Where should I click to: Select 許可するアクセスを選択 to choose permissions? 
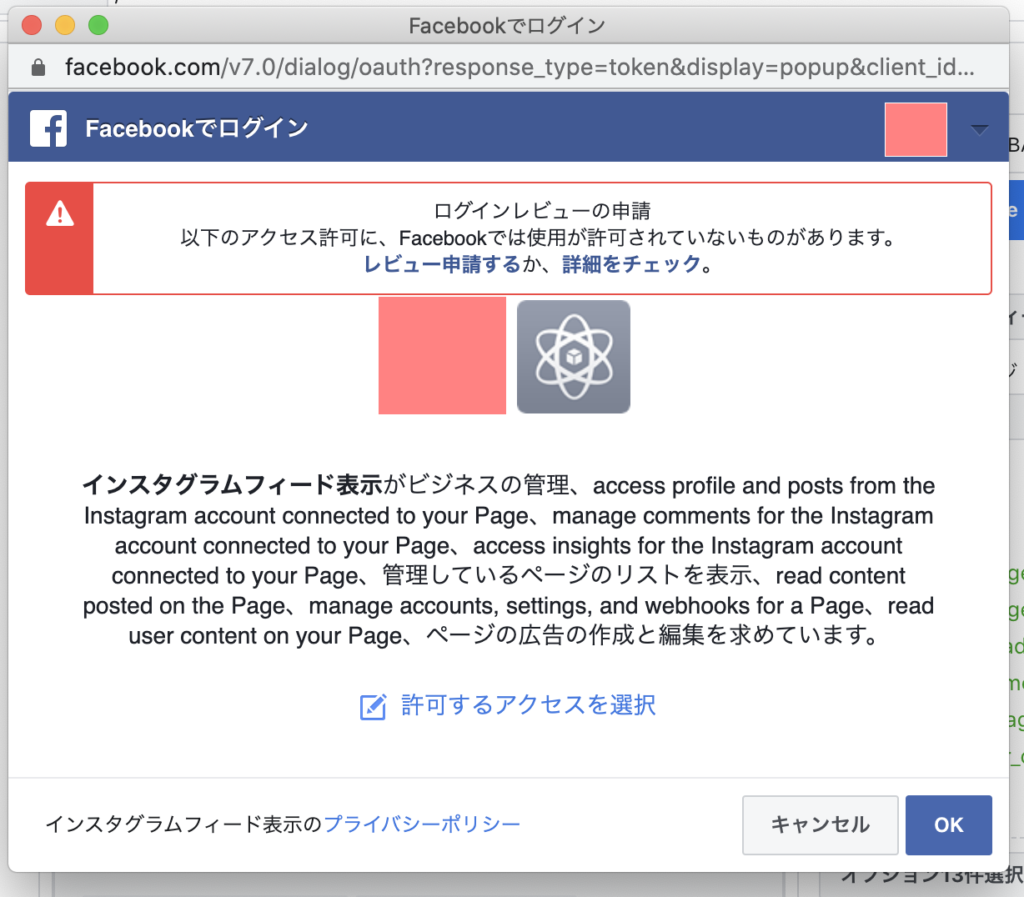527,707
